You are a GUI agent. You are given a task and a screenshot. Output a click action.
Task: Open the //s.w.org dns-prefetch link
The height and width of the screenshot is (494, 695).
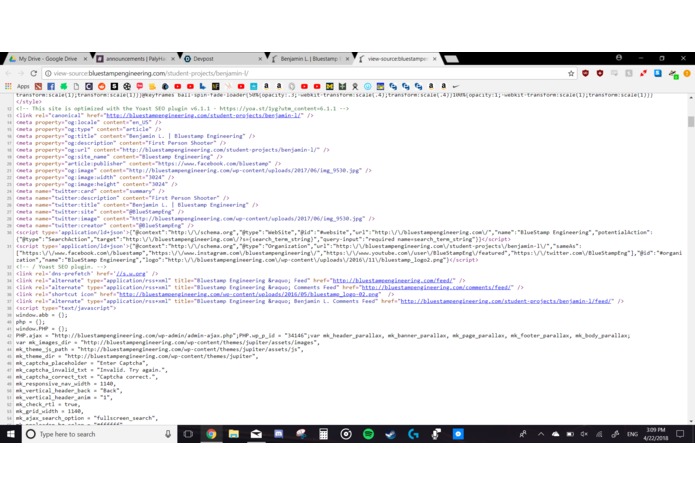(x=131, y=274)
